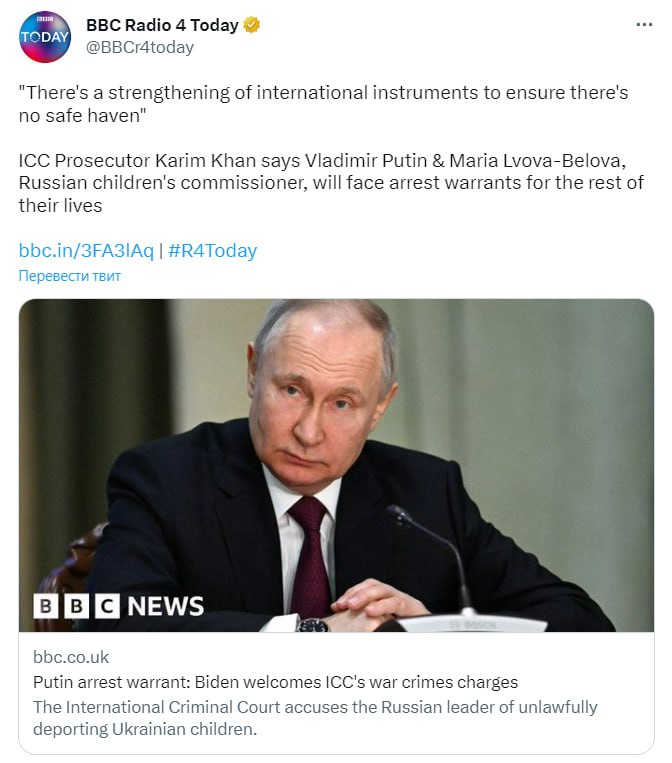This screenshot has width=672, height=763.
Task: Click the ICC Prosecutor Karim Khan paragraph
Action: 330,183
